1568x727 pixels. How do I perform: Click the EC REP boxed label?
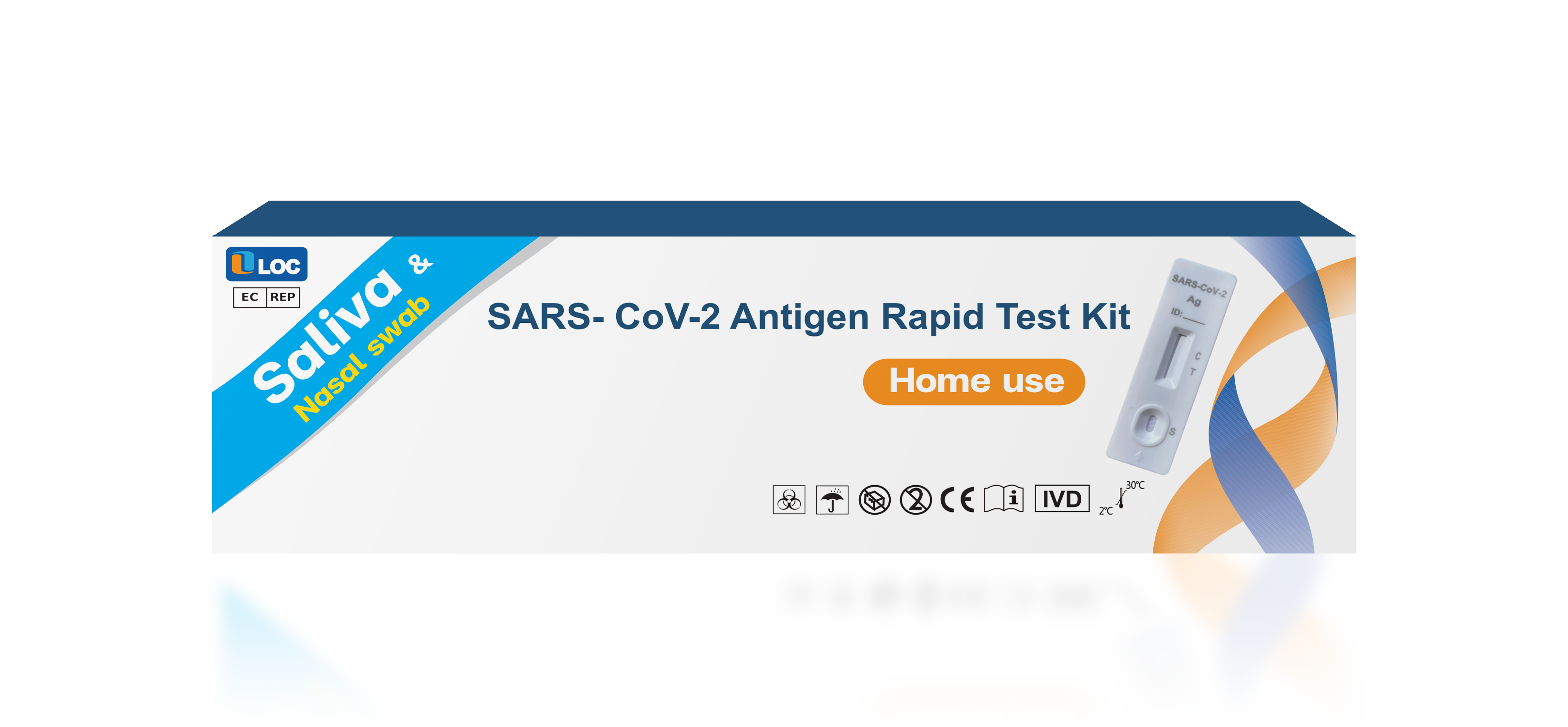click(266, 297)
